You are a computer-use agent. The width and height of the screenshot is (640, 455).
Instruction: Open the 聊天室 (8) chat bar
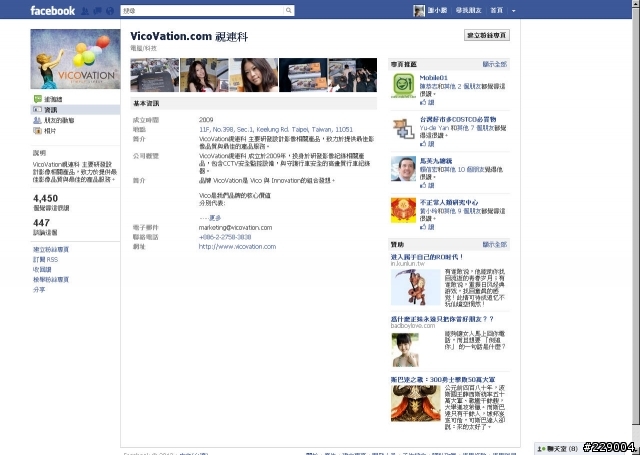click(x=558, y=449)
